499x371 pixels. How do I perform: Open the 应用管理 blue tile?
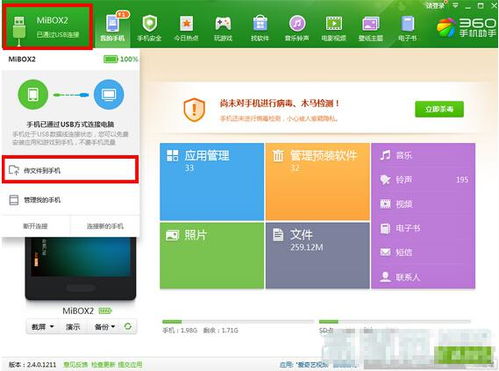coord(212,182)
